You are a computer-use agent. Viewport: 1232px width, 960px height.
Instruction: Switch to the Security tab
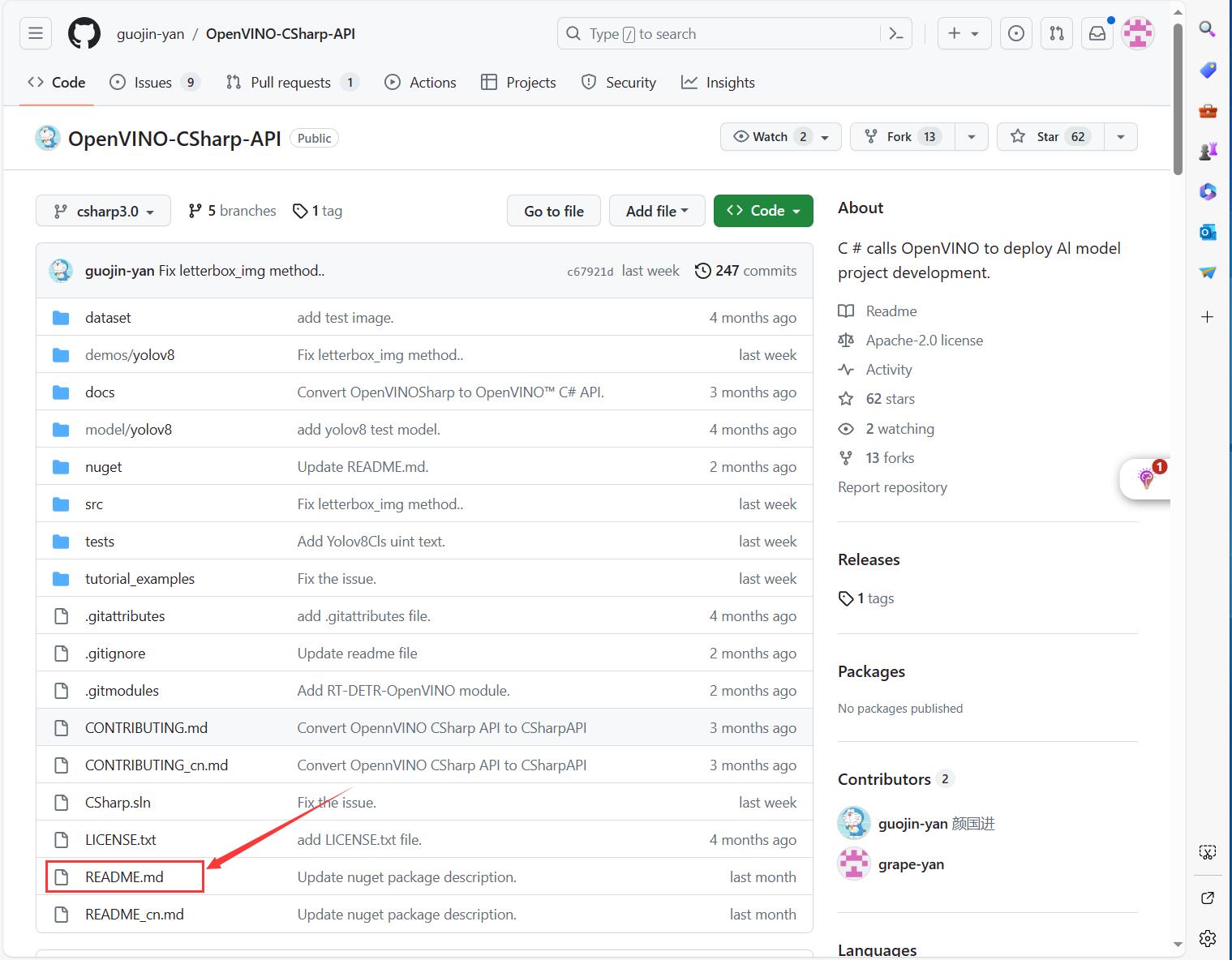pyautogui.click(x=619, y=83)
